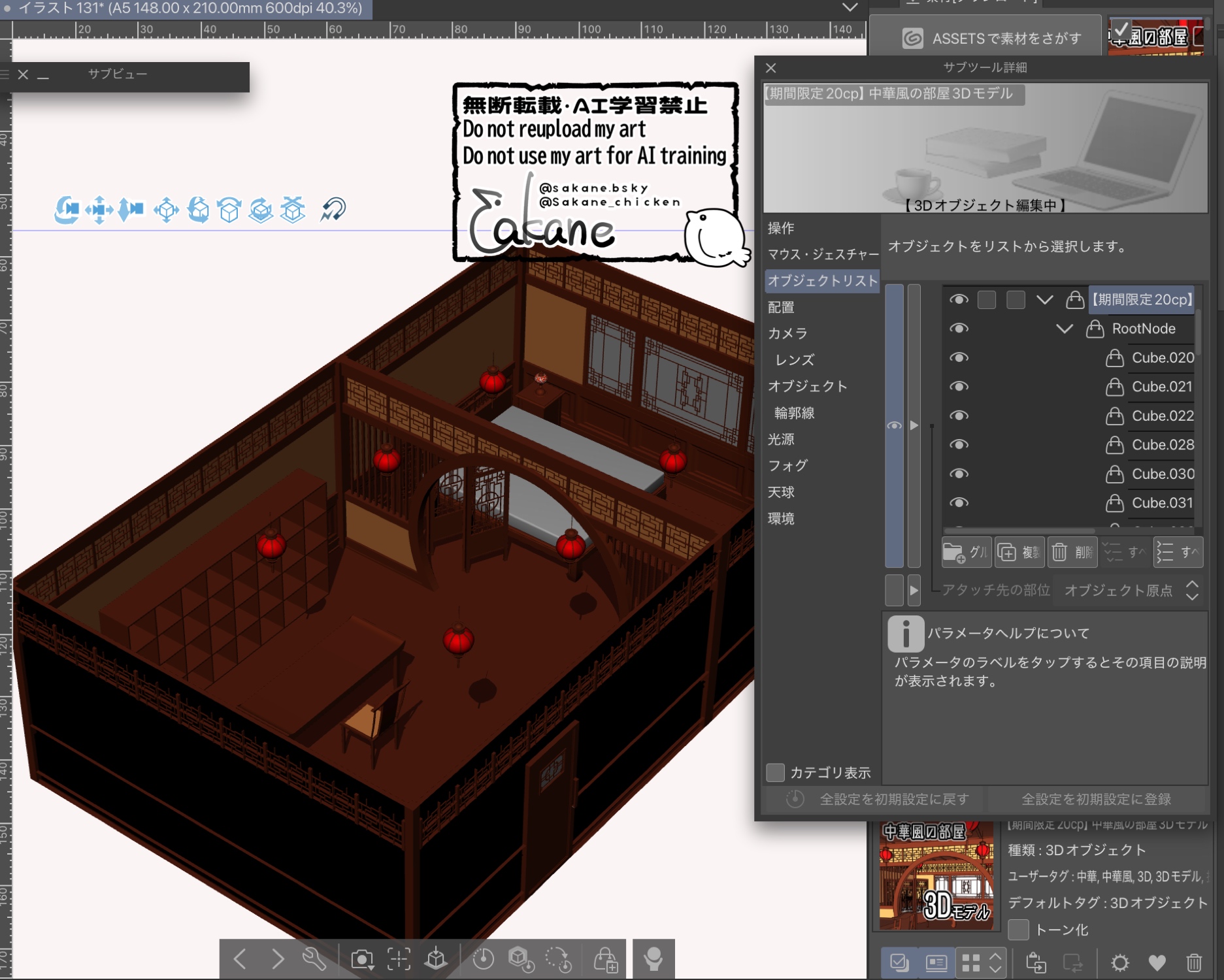This screenshot has height=980, width=1224.
Task: Click the 削除 delete button in object list
Action: (x=1072, y=552)
